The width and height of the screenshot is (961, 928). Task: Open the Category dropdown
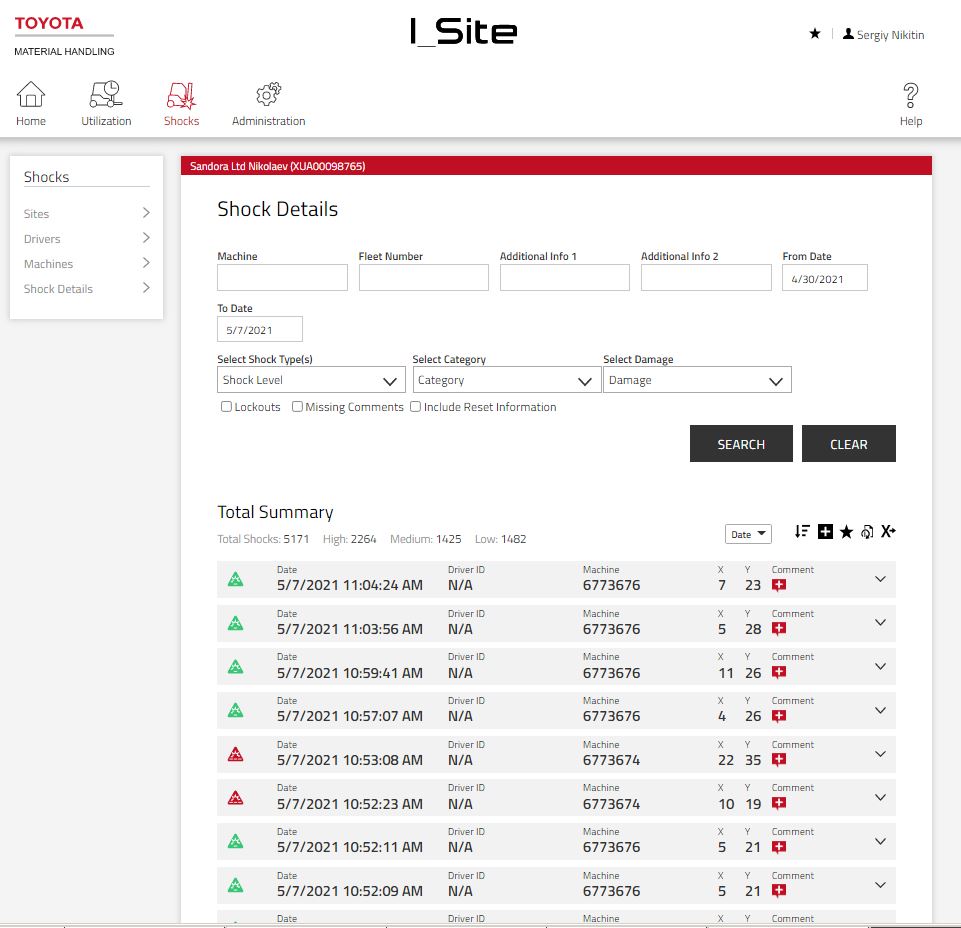pyautogui.click(x=506, y=380)
